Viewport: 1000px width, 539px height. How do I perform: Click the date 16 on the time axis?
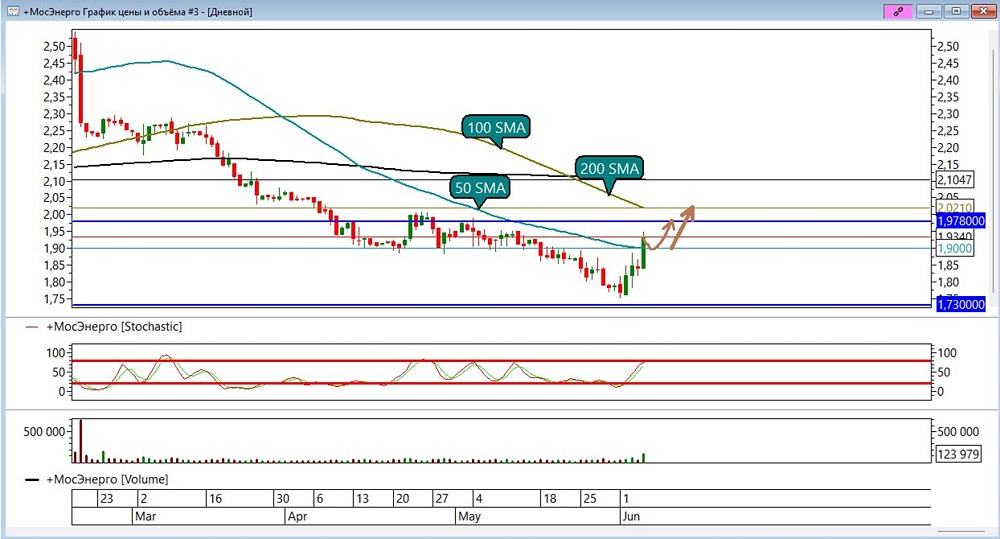coord(216,498)
